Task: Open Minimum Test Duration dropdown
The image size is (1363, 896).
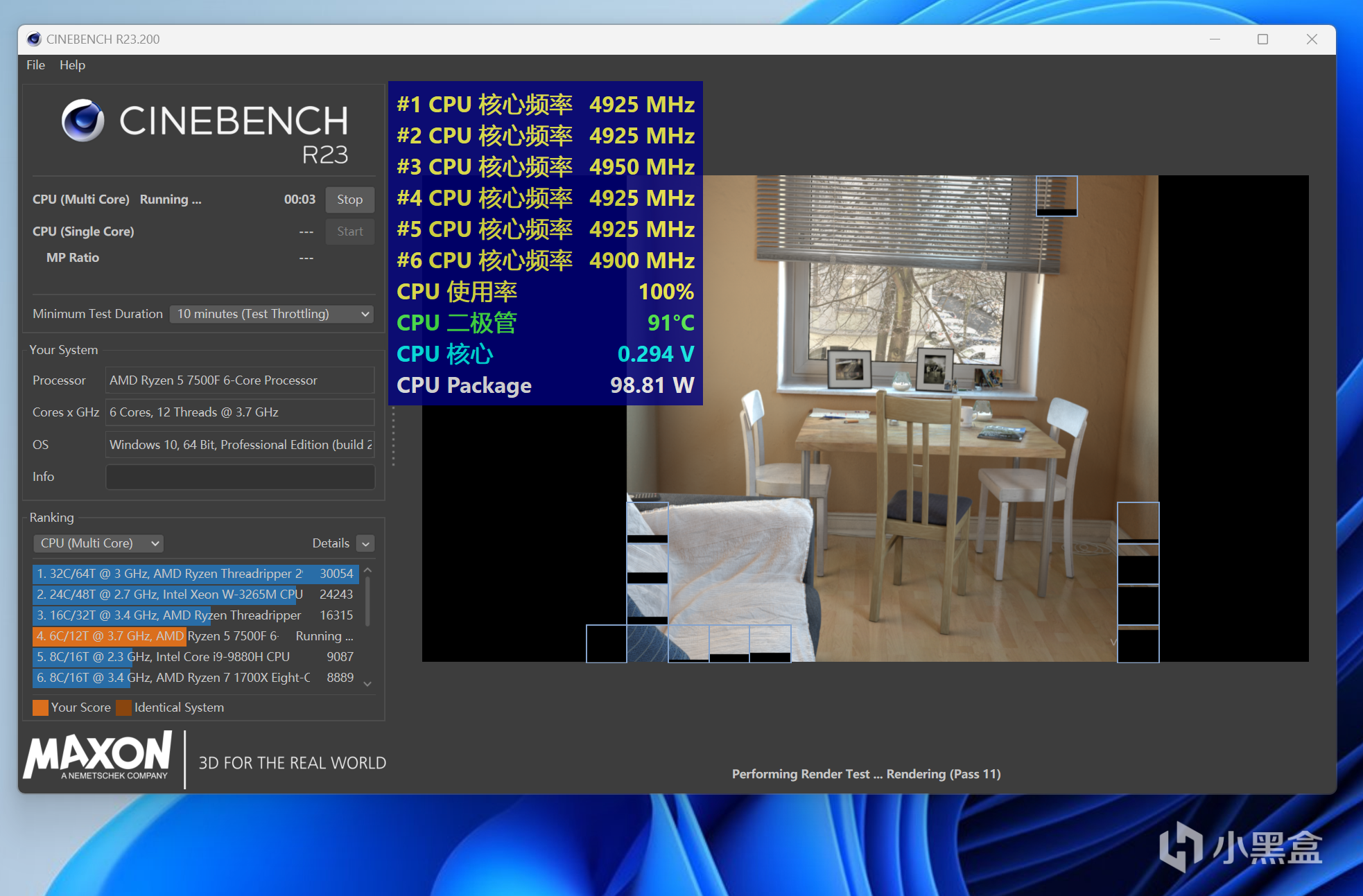Action: 272,314
